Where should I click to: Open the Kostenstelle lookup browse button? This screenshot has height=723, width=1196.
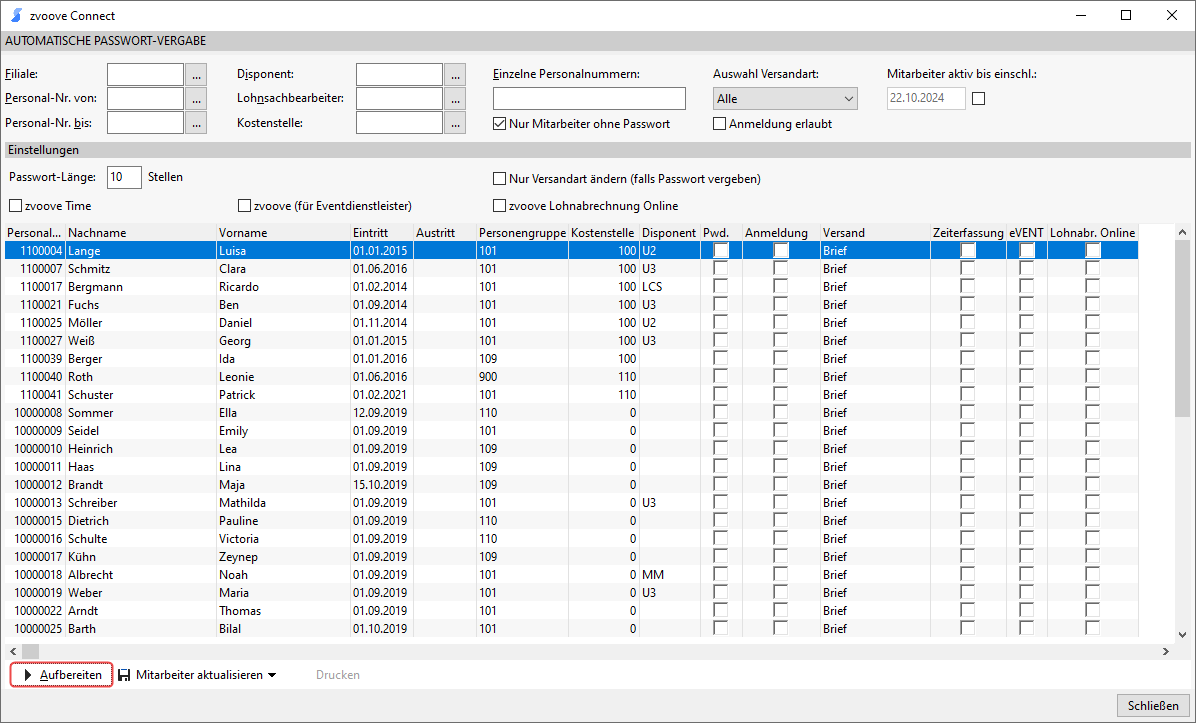click(455, 123)
